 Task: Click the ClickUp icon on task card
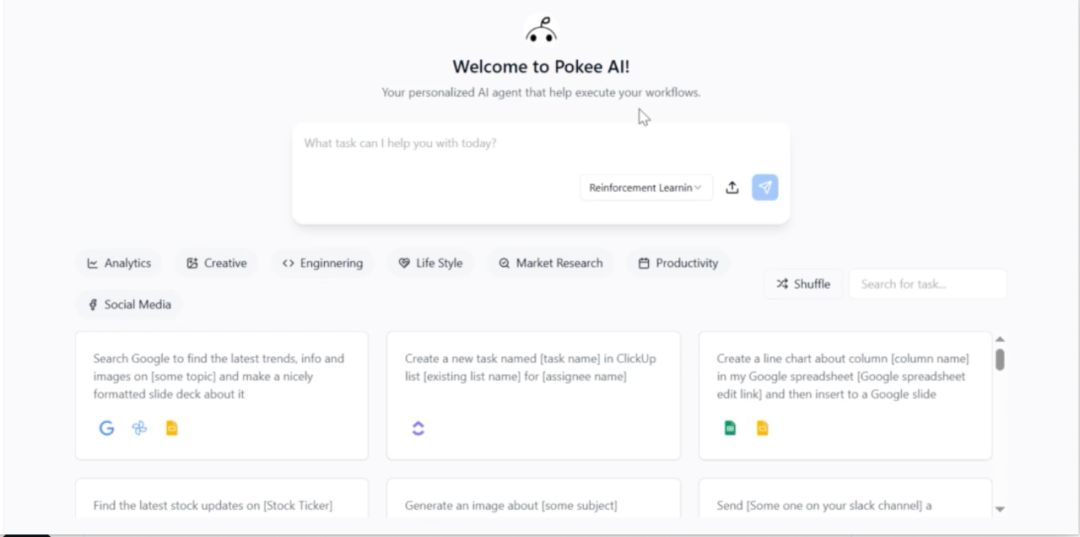[418, 428]
